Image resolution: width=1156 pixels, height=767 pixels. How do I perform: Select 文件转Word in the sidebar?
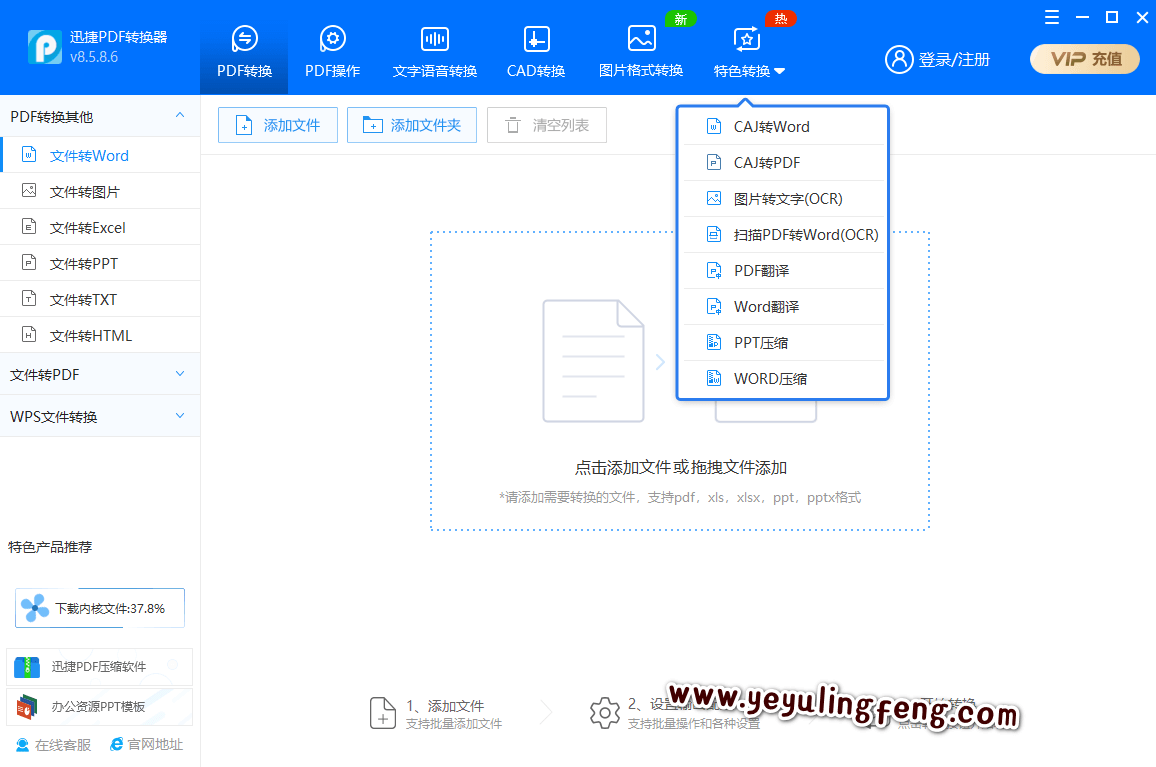click(x=100, y=155)
